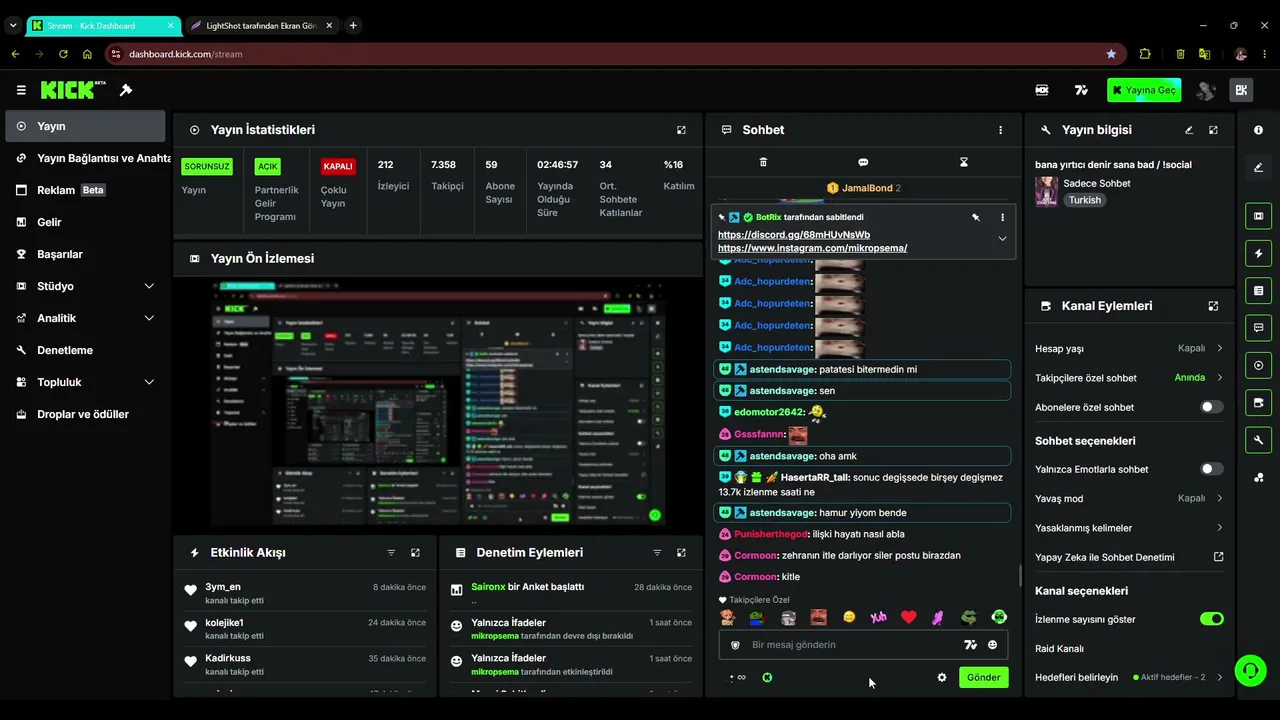This screenshot has height=720, width=1280.
Task: Toggle Abonelere özel sohbet switch
Action: point(1211,407)
